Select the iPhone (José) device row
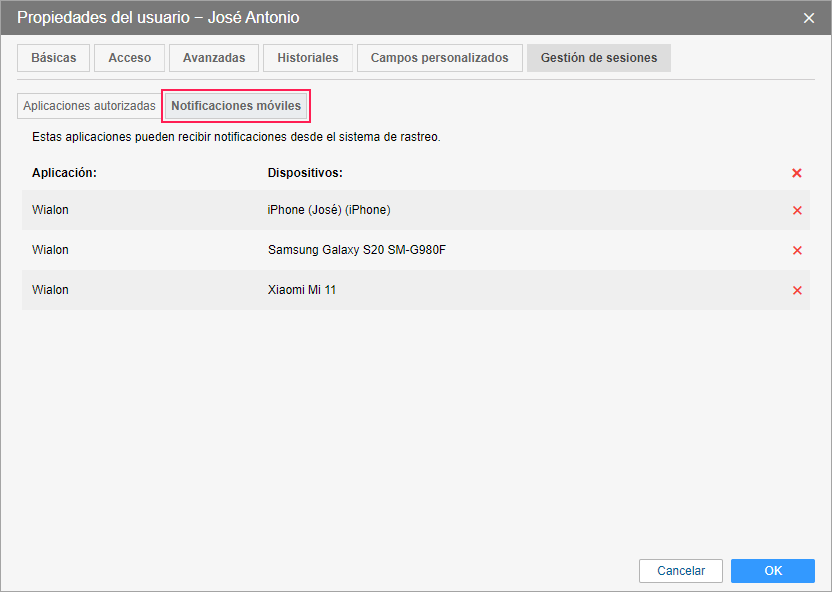The image size is (832, 592). [x=329, y=210]
